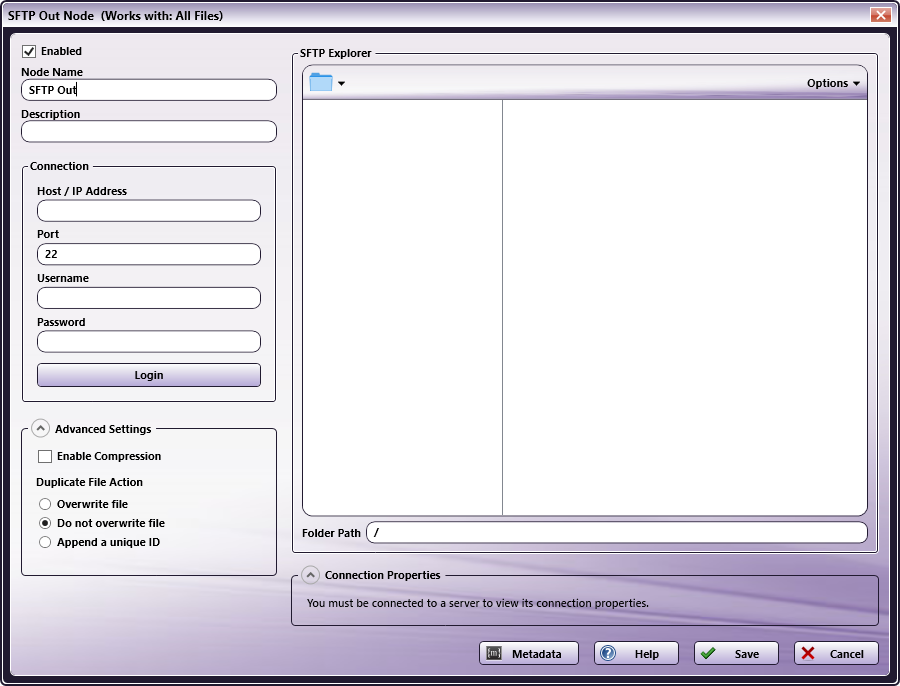900x686 pixels.
Task: Save the SFTP Out node settings
Action: pos(736,653)
